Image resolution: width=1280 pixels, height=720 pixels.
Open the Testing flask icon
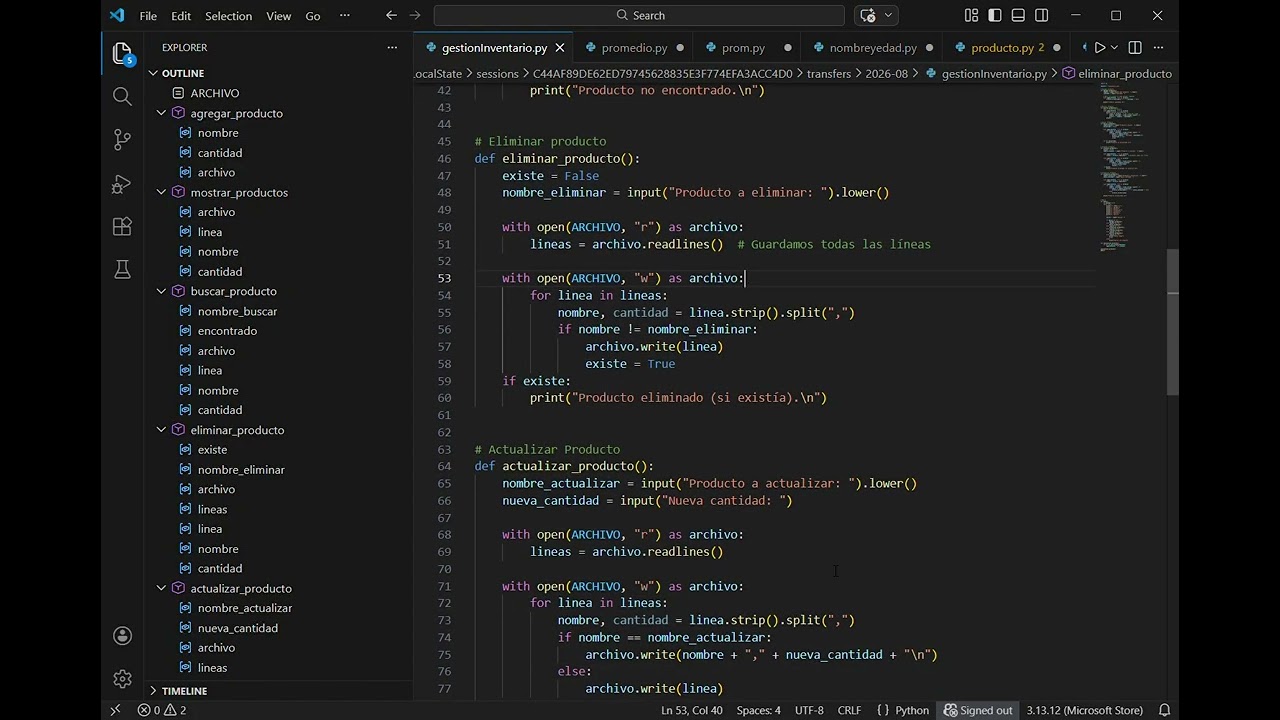(122, 270)
